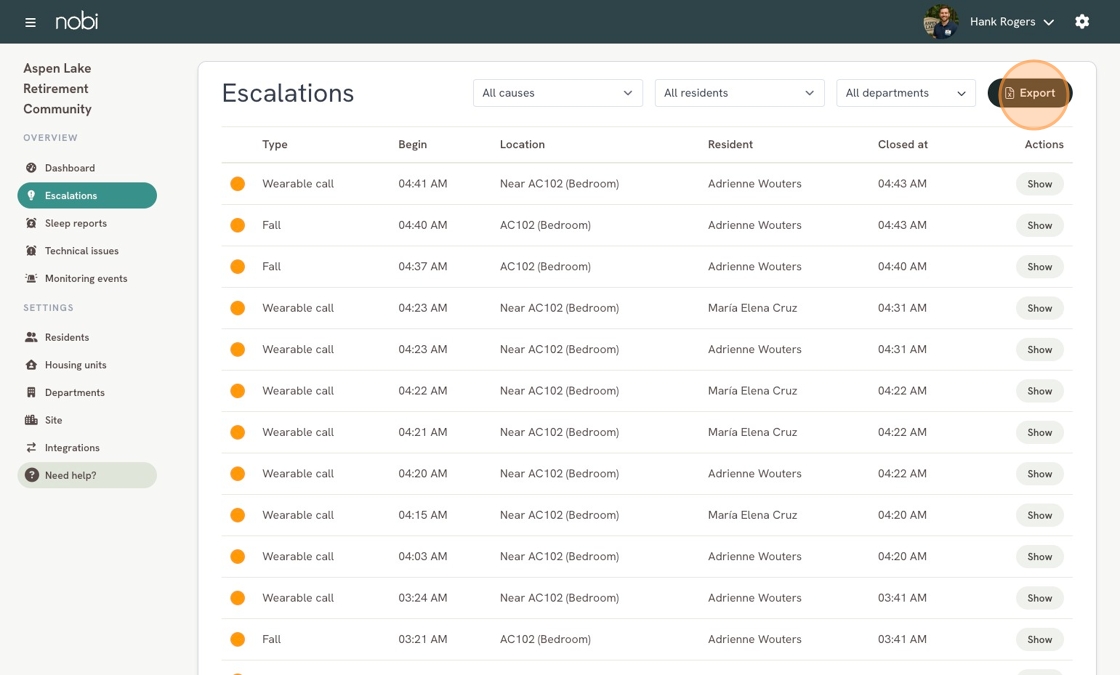Open the Hank Rogers user menu
The image size is (1120, 675).
[x=1011, y=22]
